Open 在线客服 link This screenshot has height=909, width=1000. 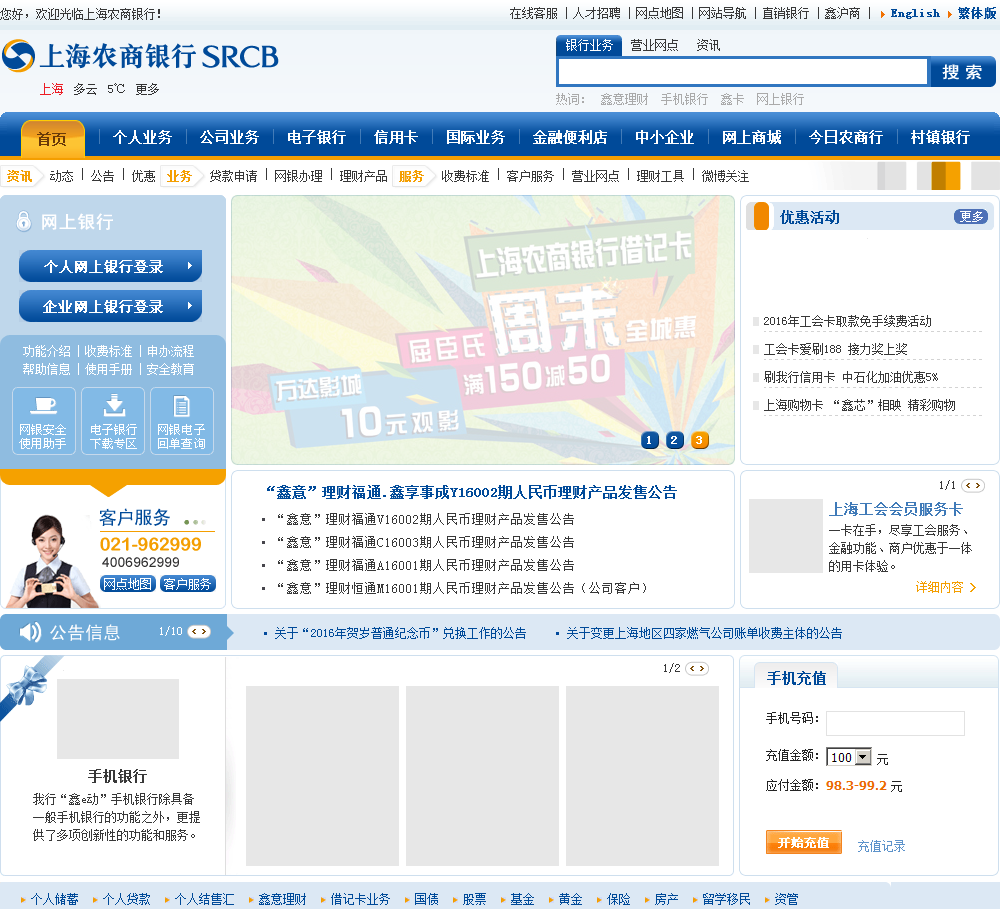click(x=533, y=13)
